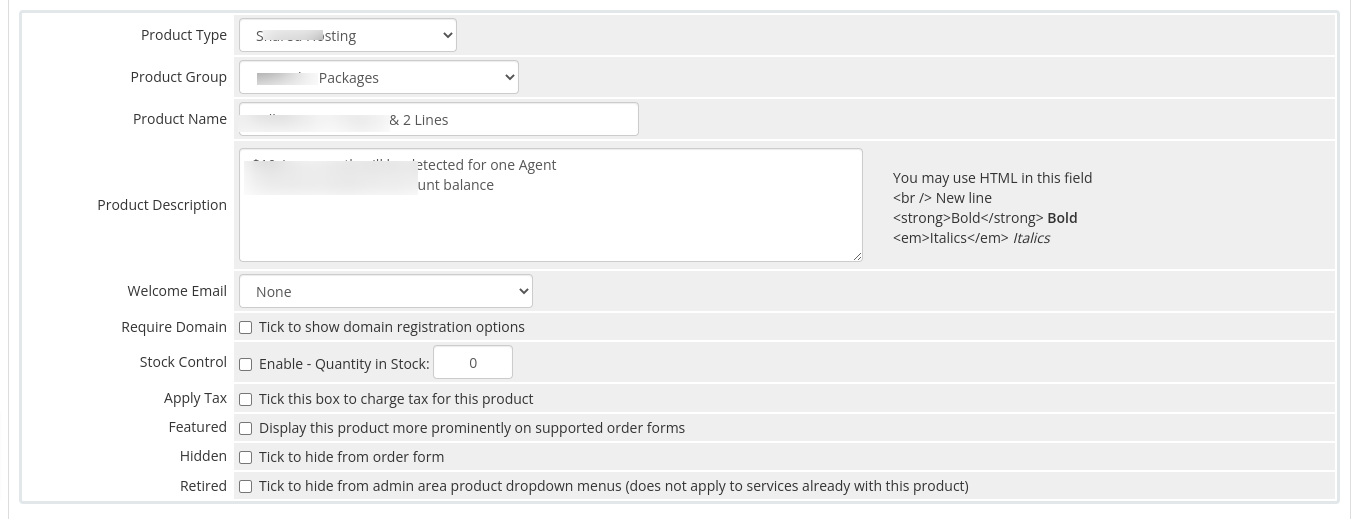Viewport: 1355px width, 519px height.
Task: Open the Product Group dropdown
Action: [378, 77]
